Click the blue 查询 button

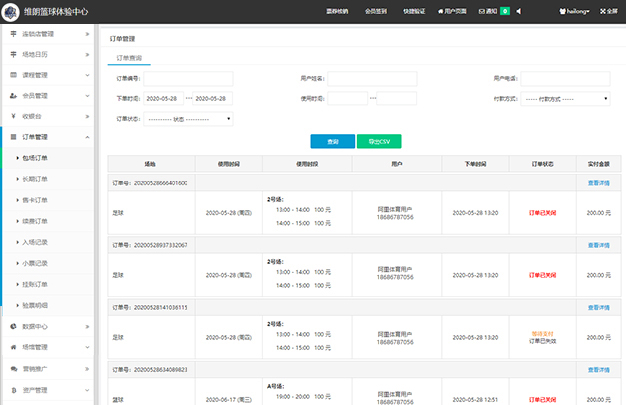pos(332,142)
